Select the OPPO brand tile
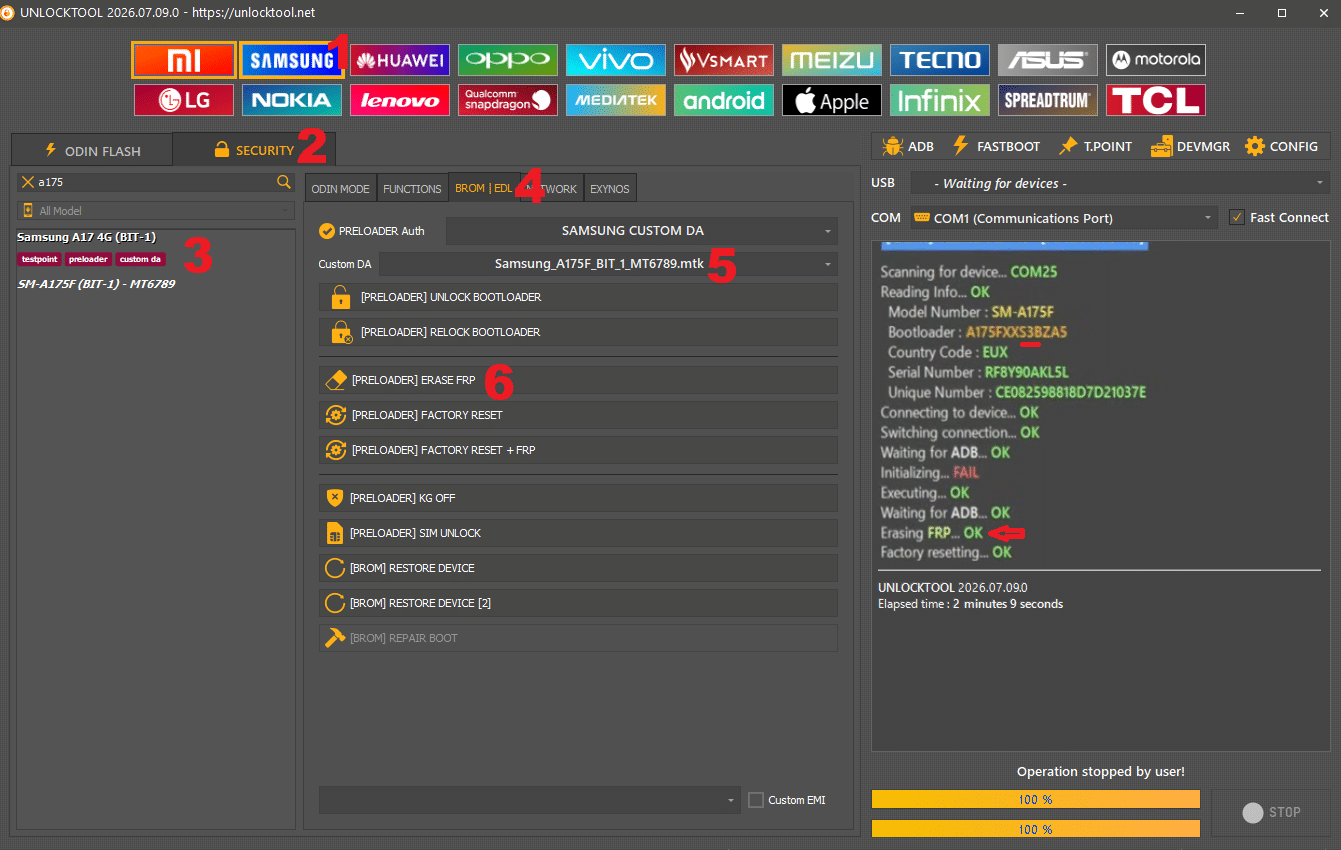1341x850 pixels. (x=508, y=60)
